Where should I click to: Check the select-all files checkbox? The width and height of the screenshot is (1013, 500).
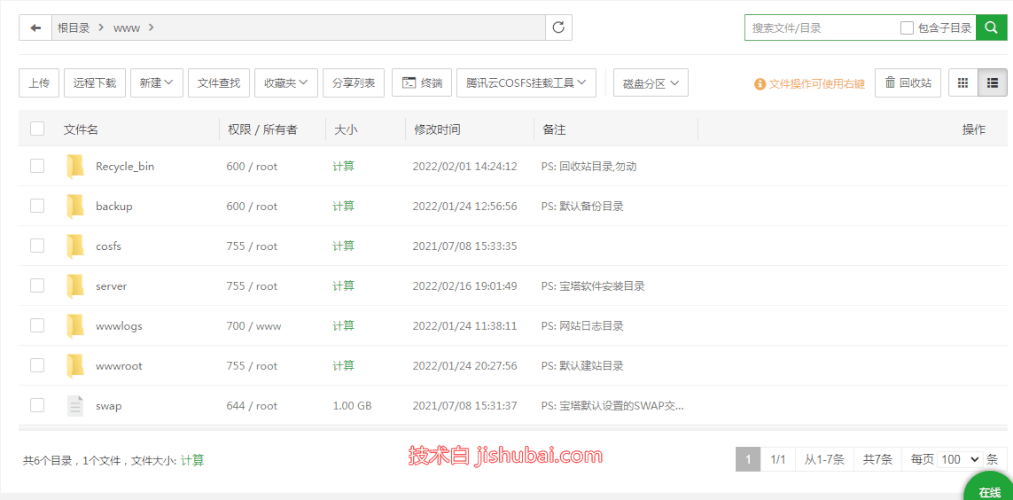[x=37, y=129]
